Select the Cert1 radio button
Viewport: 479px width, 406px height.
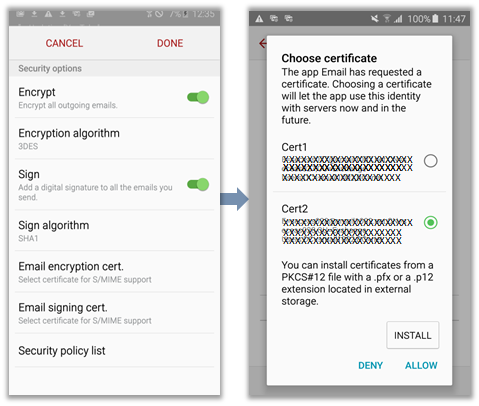tap(430, 161)
